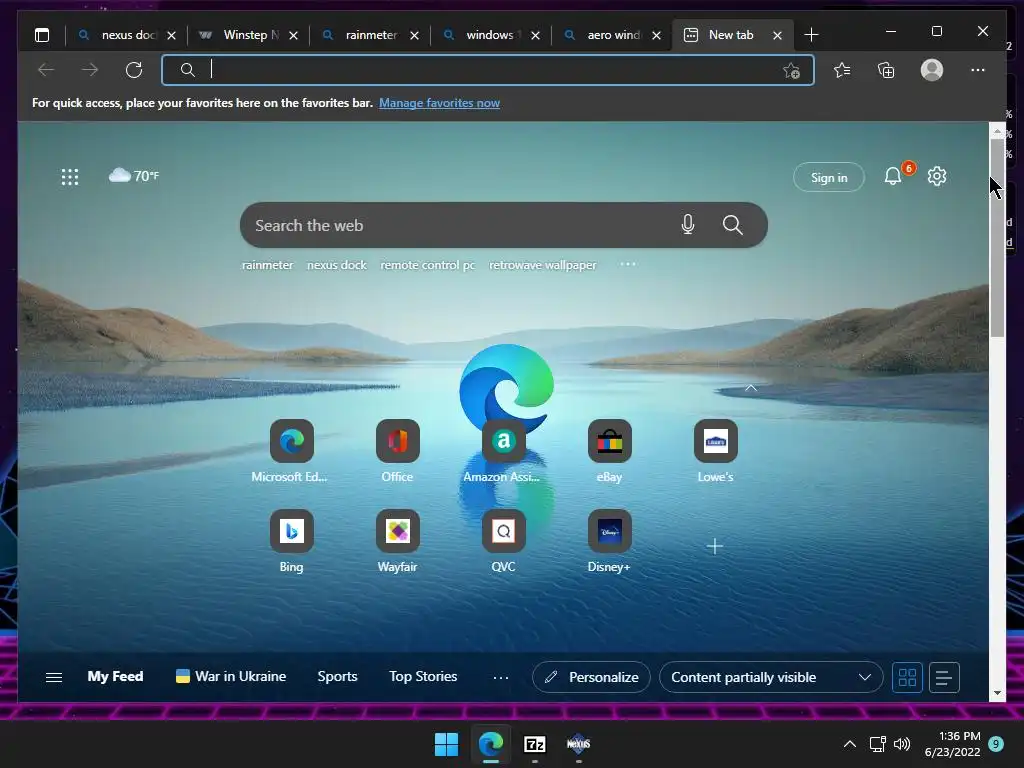Click the browser Refresh button
Image resolution: width=1024 pixels, height=768 pixels.
[134, 70]
